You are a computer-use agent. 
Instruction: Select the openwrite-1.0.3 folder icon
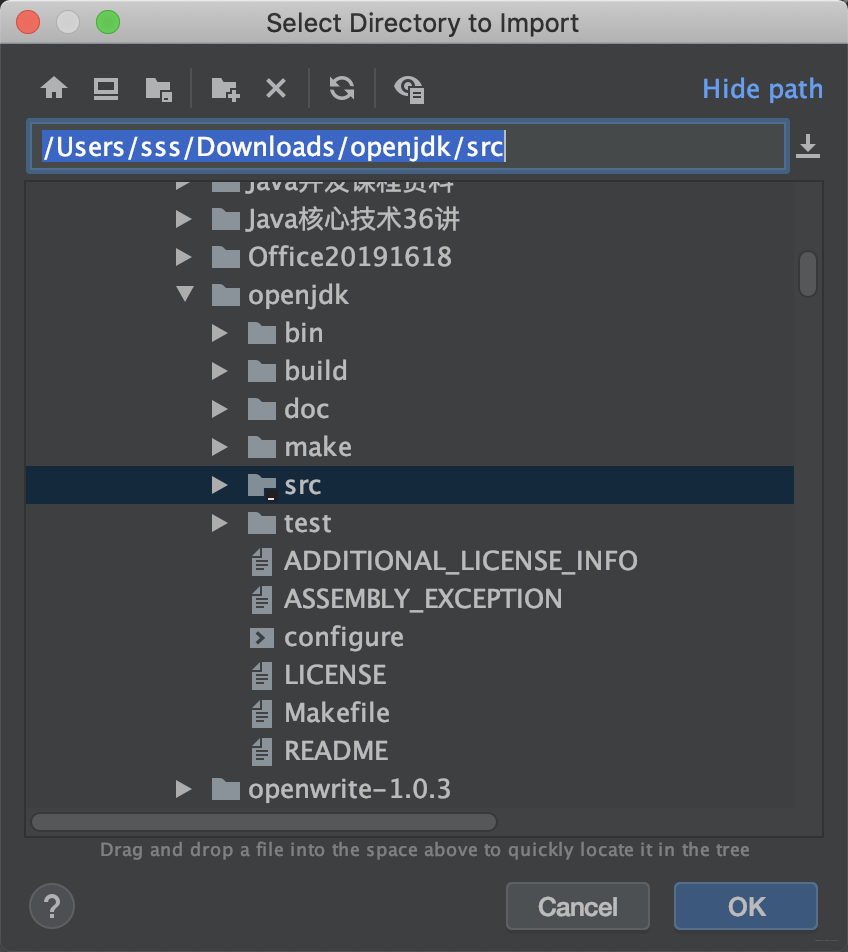pyautogui.click(x=226, y=789)
